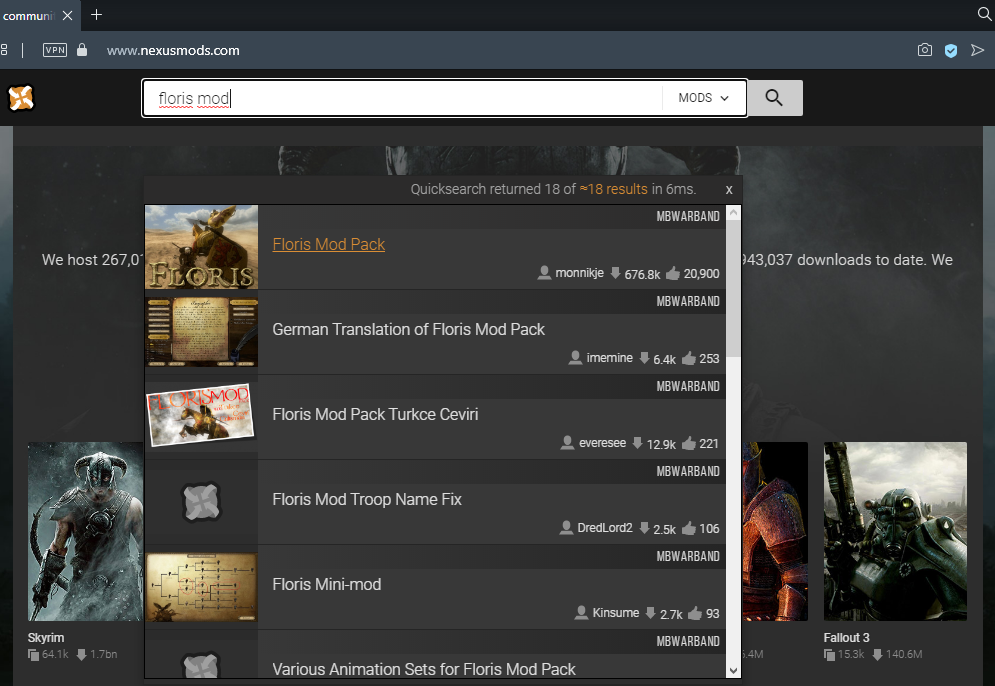Image resolution: width=995 pixels, height=686 pixels.
Task: Click the thumbs-up icon beside 20,900
Action: tap(673, 273)
